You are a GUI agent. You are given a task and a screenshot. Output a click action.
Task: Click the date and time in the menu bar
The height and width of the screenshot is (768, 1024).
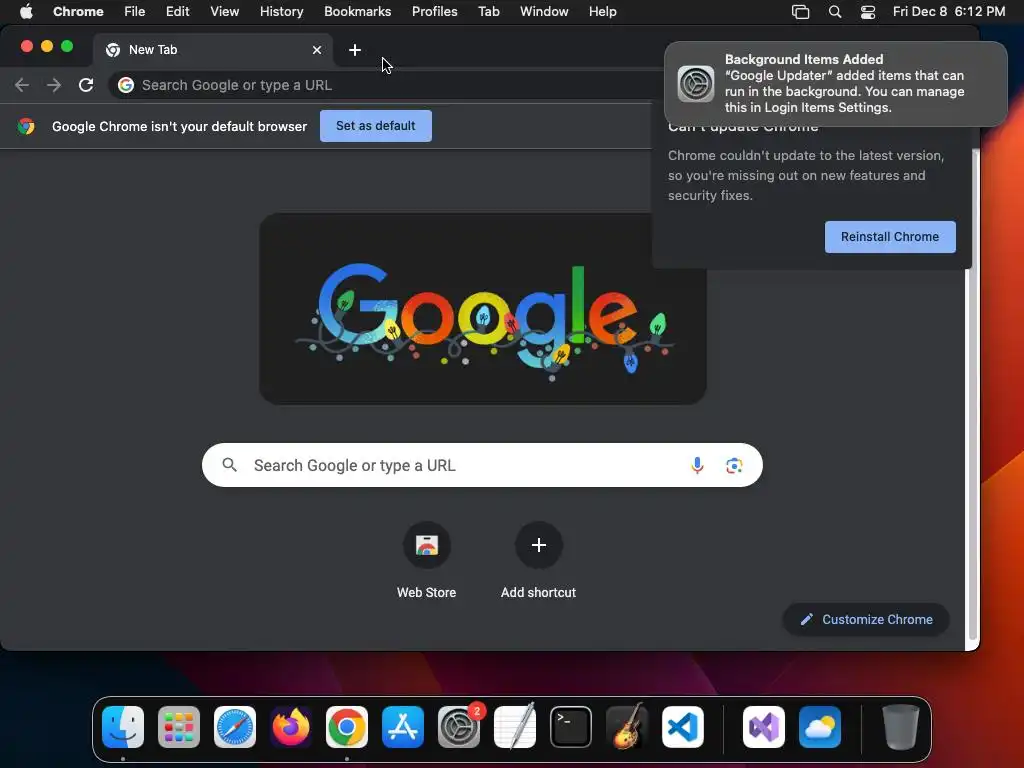pyautogui.click(x=949, y=12)
